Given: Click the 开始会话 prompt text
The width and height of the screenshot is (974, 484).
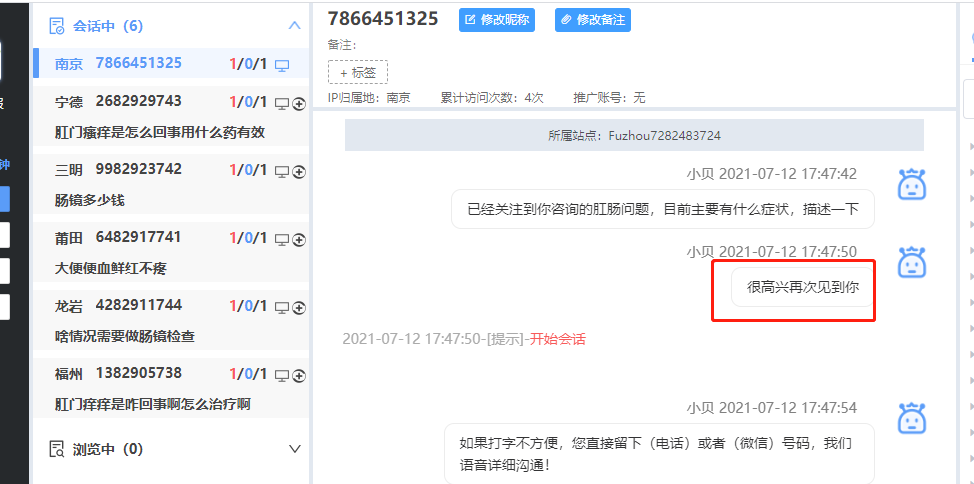Looking at the screenshot, I should point(557,339).
